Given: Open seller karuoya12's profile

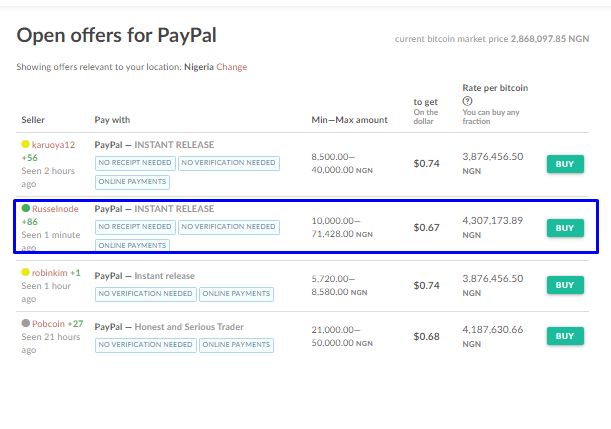Looking at the screenshot, I should pos(53,145).
